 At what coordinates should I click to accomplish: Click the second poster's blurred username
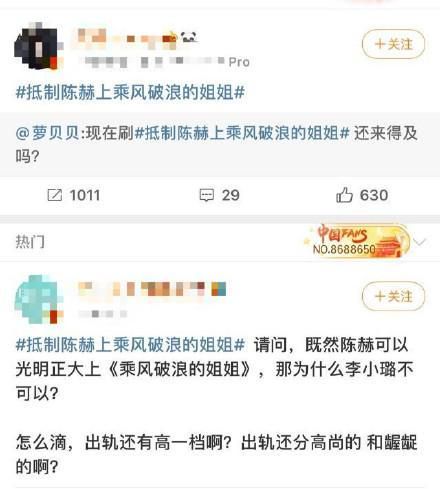point(152,289)
